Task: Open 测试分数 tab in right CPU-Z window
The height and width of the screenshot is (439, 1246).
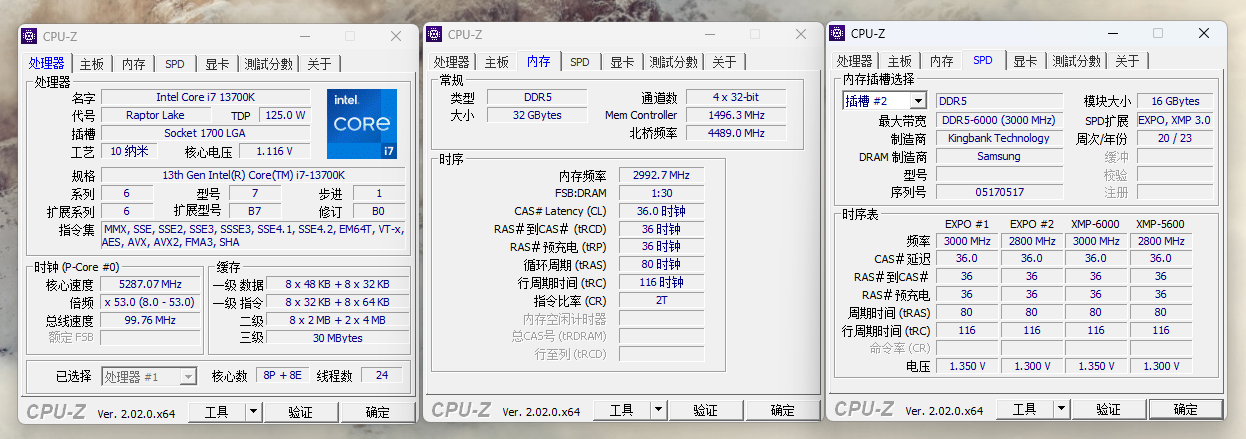Action: pyautogui.click(x=1077, y=61)
